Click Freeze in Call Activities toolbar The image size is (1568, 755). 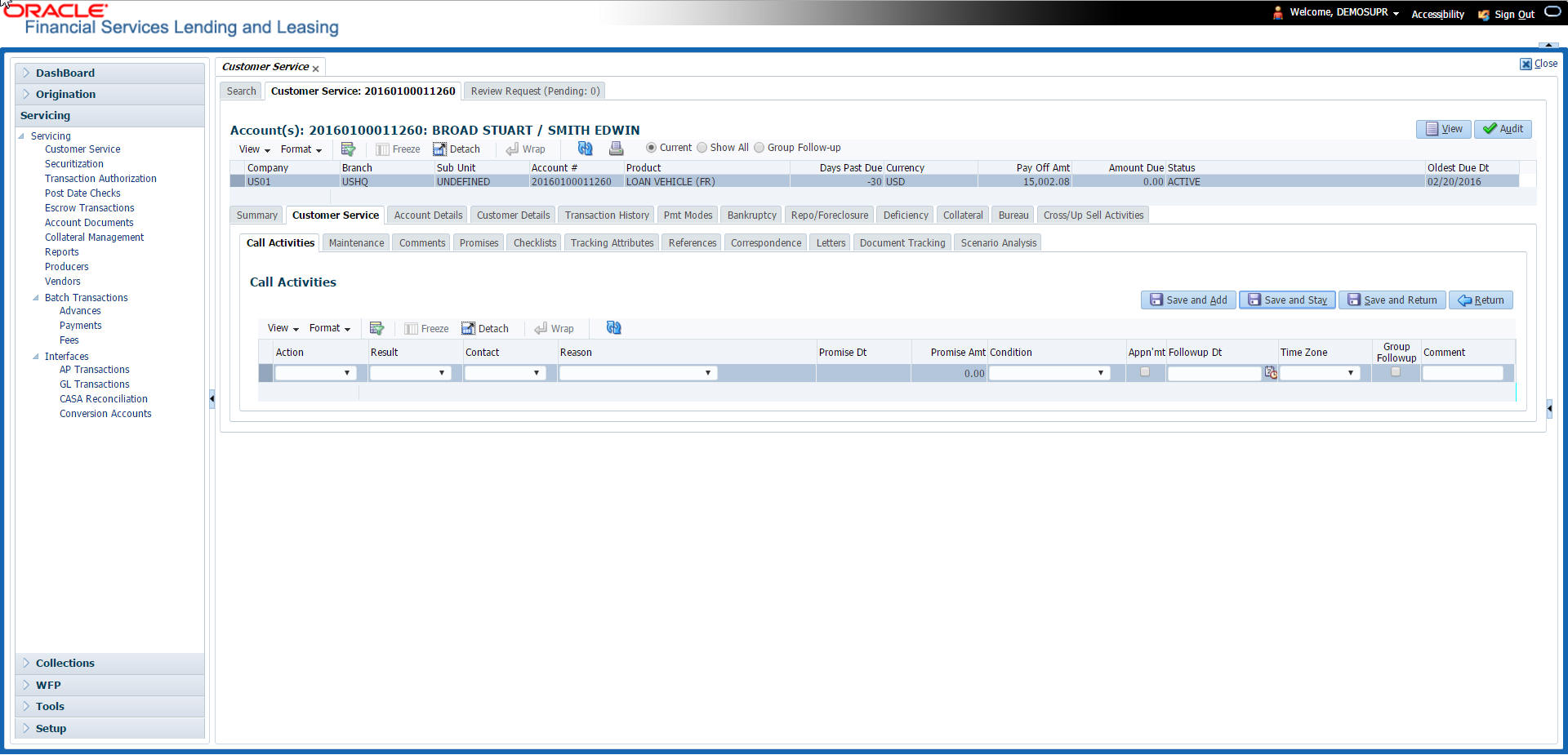coord(426,329)
